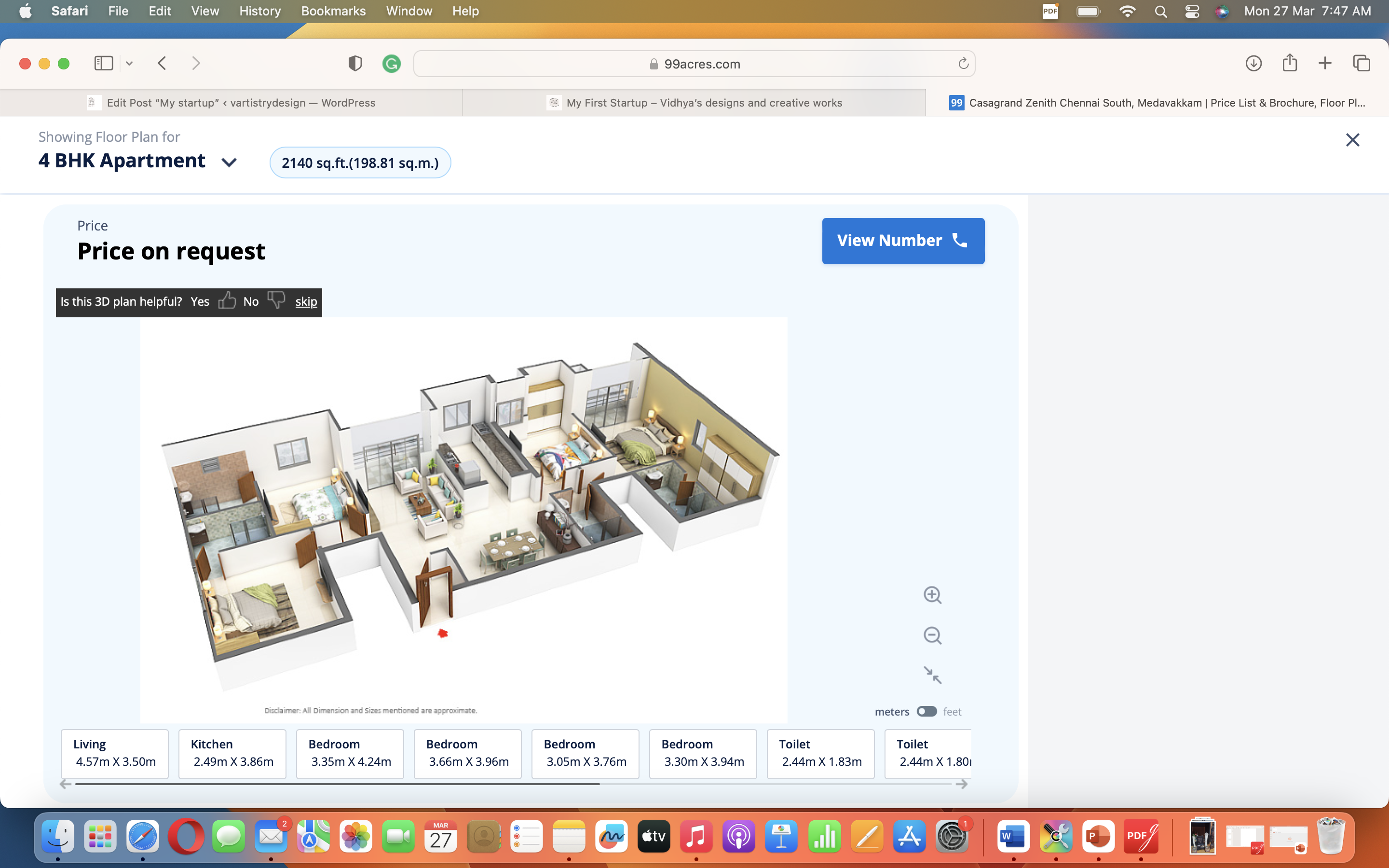This screenshot has width=1389, height=868.
Task: Click the zoom out magnifier icon
Action: pyautogui.click(x=932, y=636)
